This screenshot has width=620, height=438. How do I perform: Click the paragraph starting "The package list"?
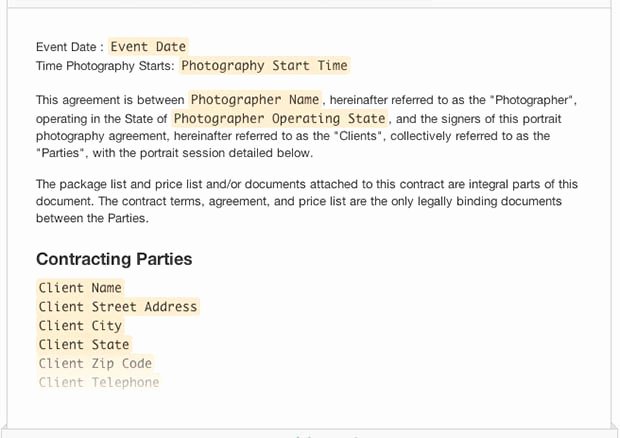pos(307,201)
